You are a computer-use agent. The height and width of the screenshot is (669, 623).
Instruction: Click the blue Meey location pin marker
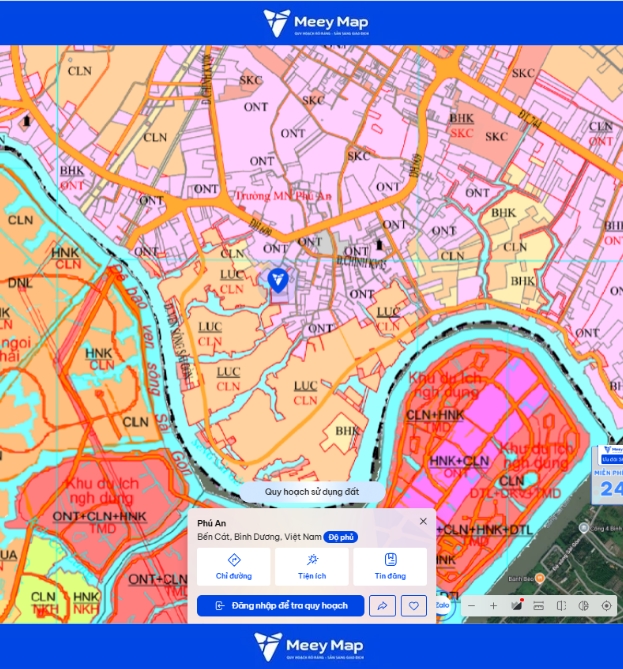[x=278, y=281]
